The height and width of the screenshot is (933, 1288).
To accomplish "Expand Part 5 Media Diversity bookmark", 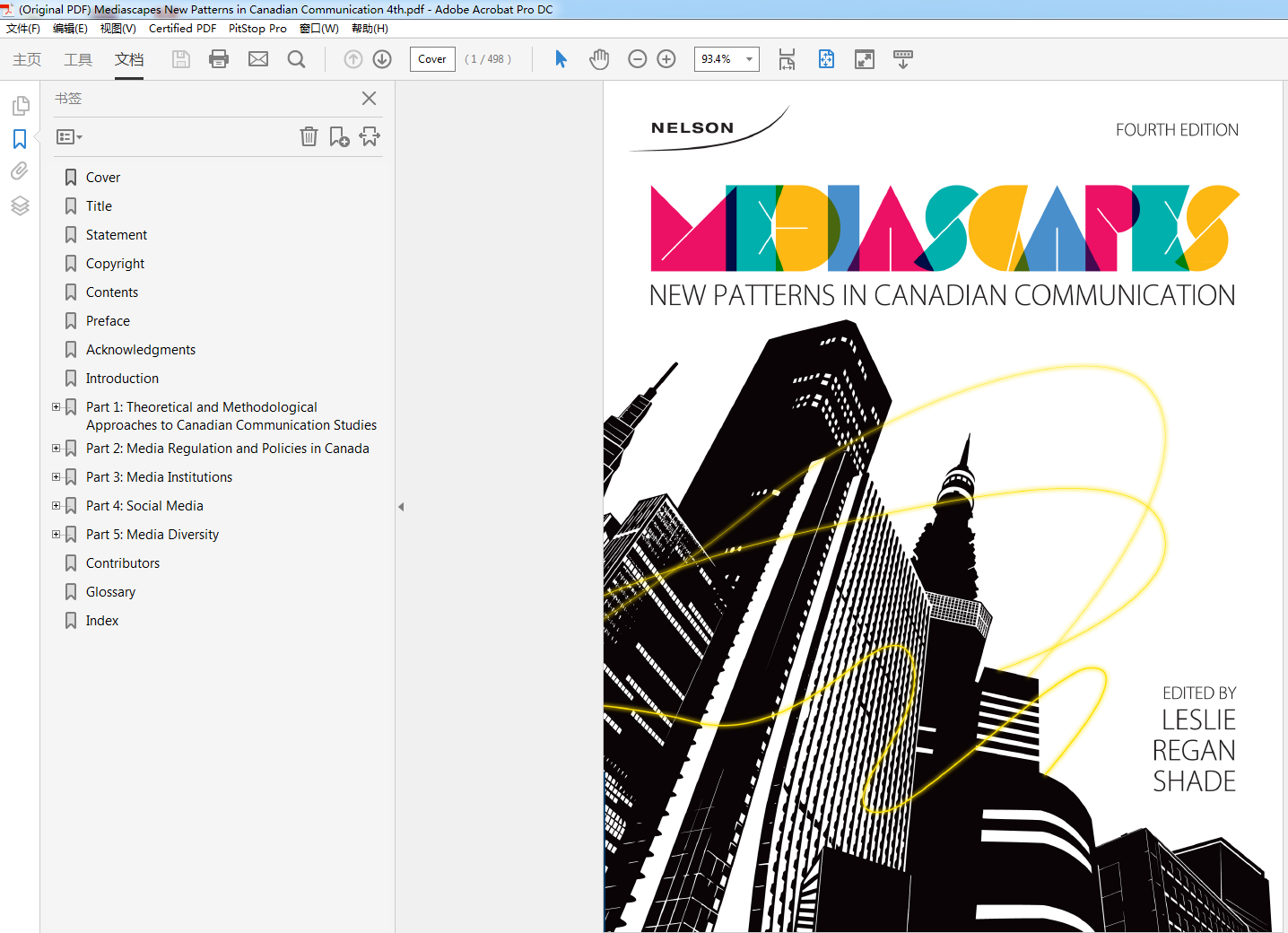I will click(x=57, y=535).
